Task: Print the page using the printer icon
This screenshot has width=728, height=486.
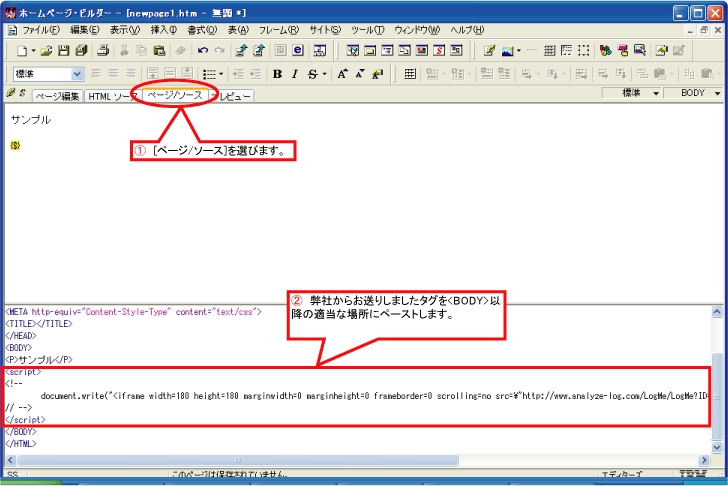Action: tap(103, 51)
